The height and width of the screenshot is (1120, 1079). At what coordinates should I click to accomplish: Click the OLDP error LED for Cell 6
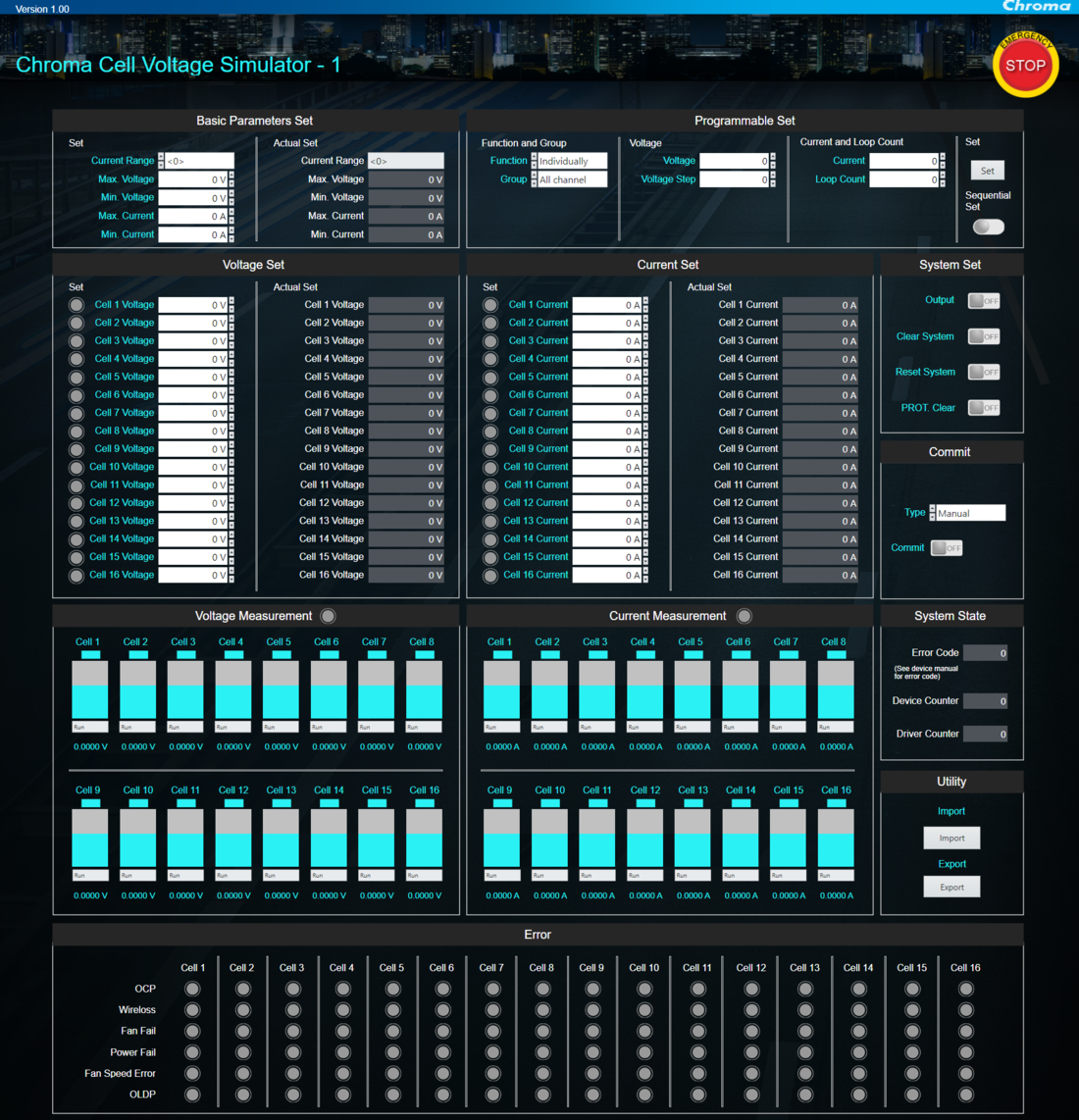[443, 1095]
